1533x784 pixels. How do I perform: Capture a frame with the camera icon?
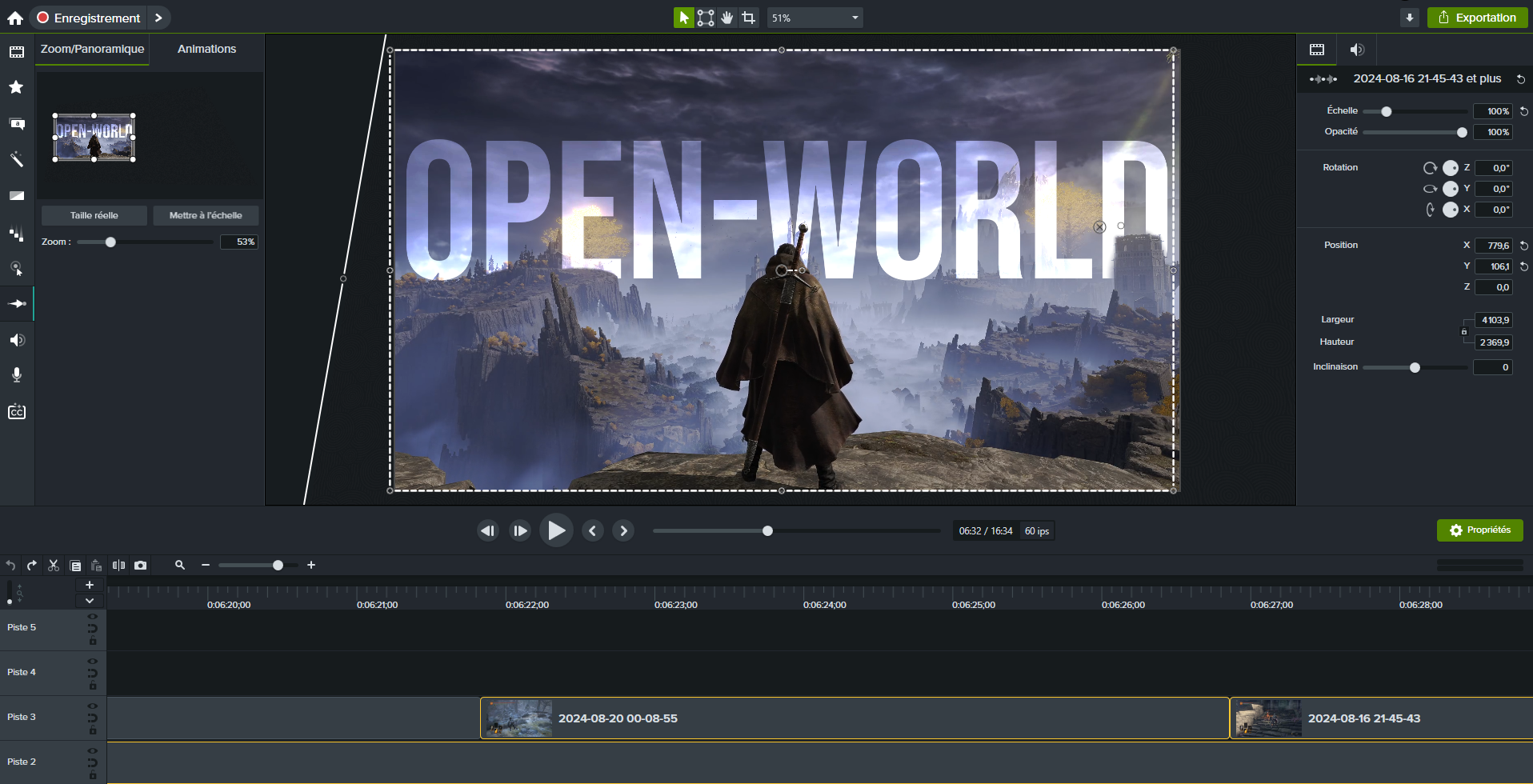(x=141, y=566)
